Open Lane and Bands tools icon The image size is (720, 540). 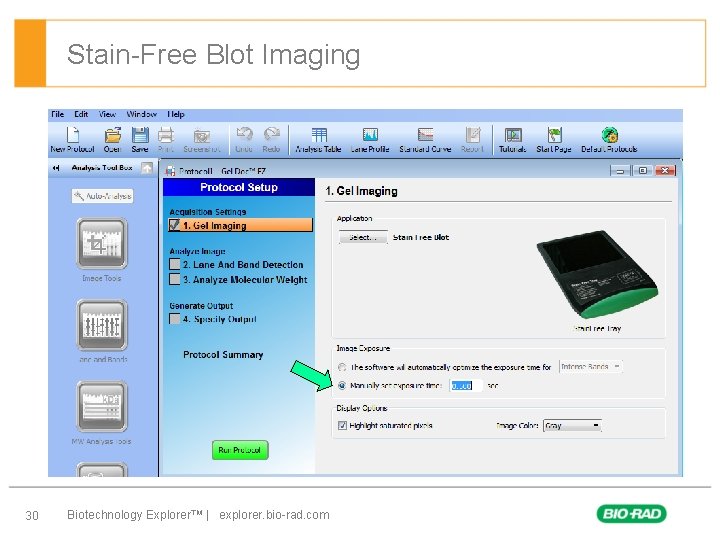[102, 325]
